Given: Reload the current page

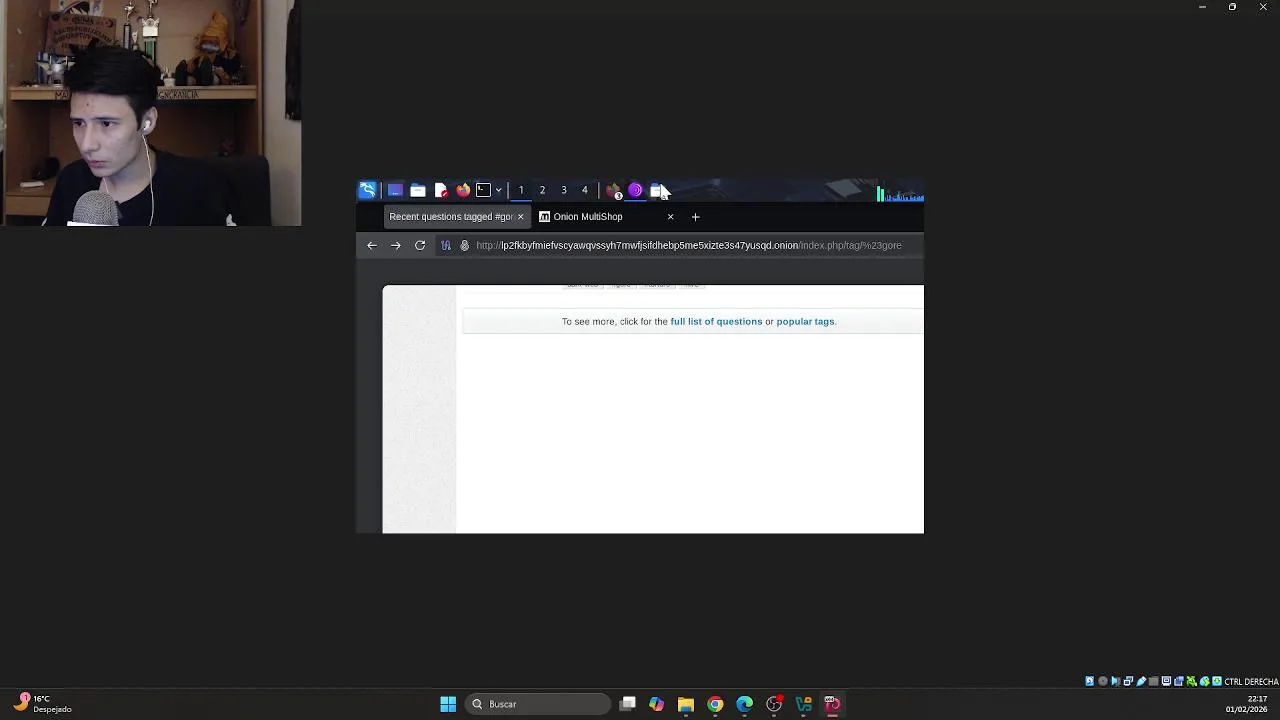Looking at the screenshot, I should click(420, 245).
